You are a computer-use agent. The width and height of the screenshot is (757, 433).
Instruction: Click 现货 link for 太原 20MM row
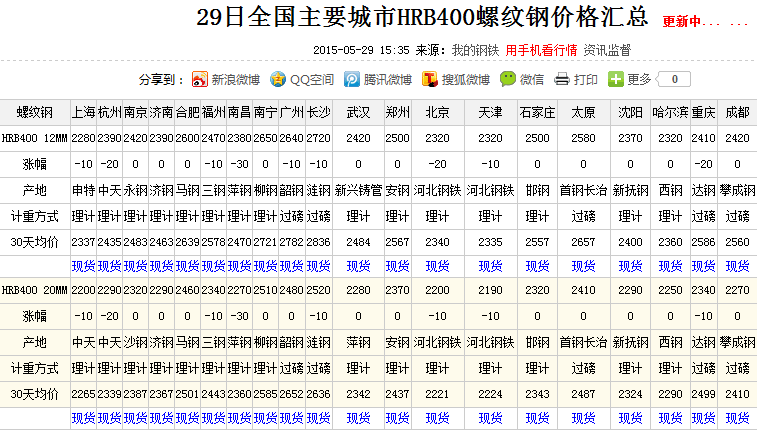point(583,418)
